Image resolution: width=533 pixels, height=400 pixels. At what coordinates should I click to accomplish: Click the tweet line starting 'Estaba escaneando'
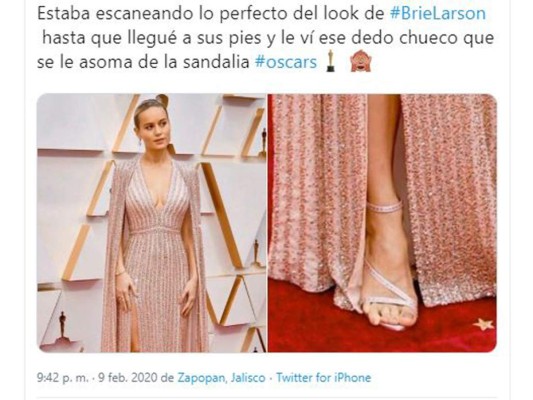point(261,14)
